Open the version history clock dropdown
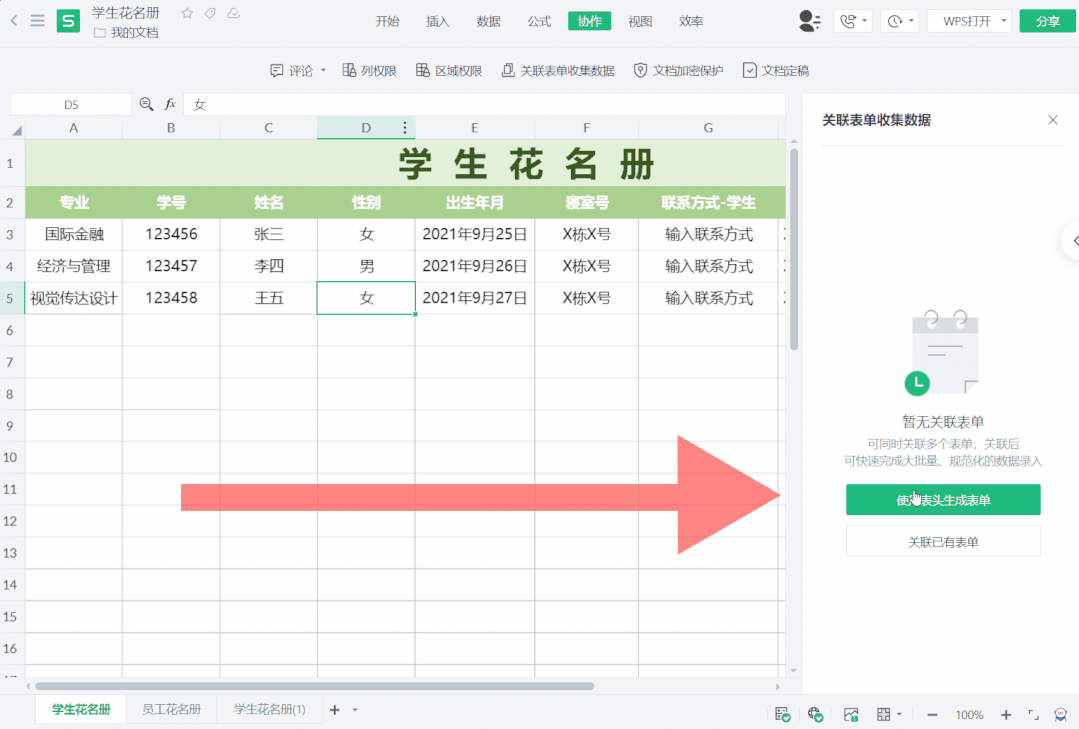 click(900, 21)
